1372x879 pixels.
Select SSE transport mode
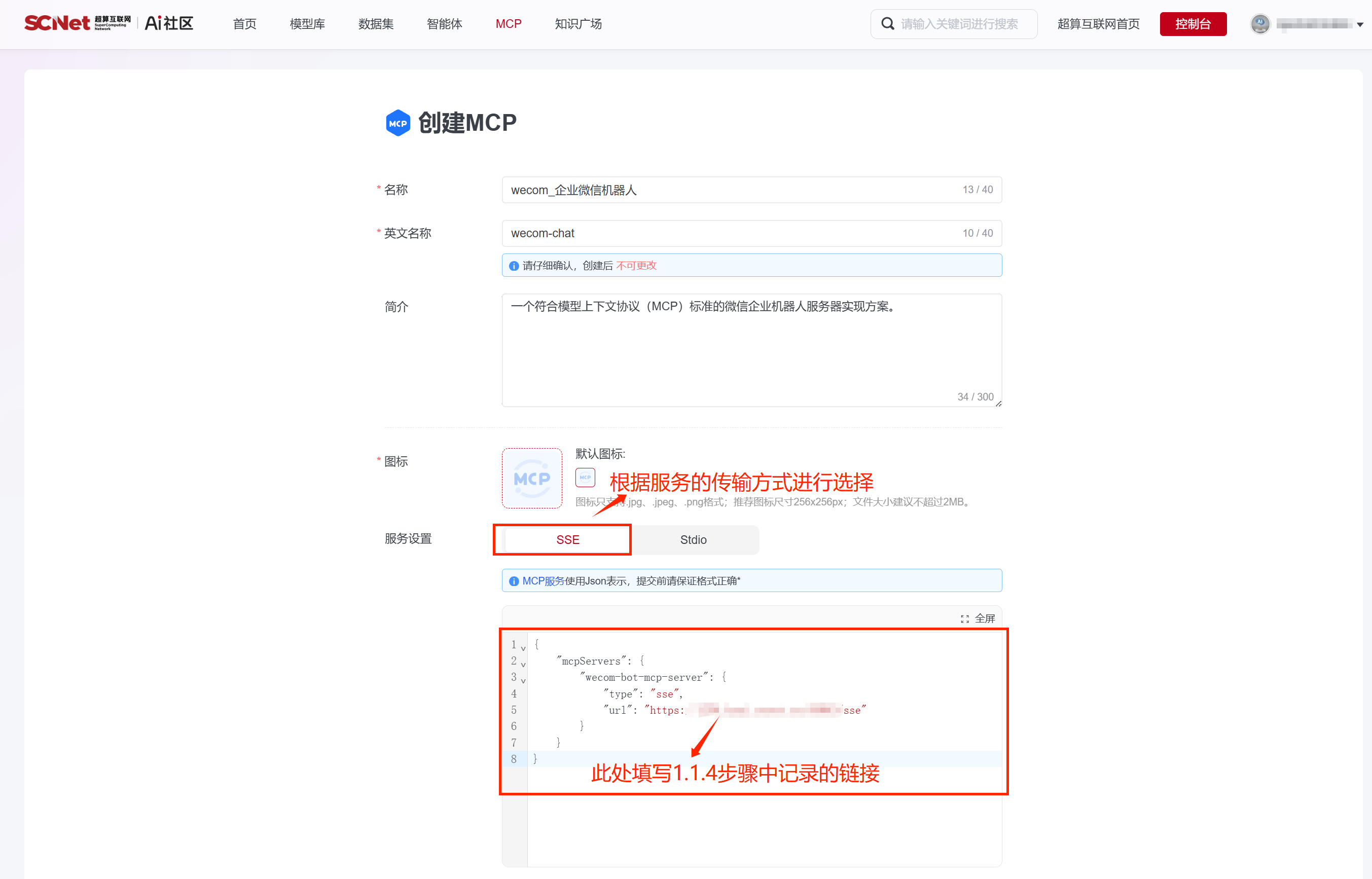[567, 539]
